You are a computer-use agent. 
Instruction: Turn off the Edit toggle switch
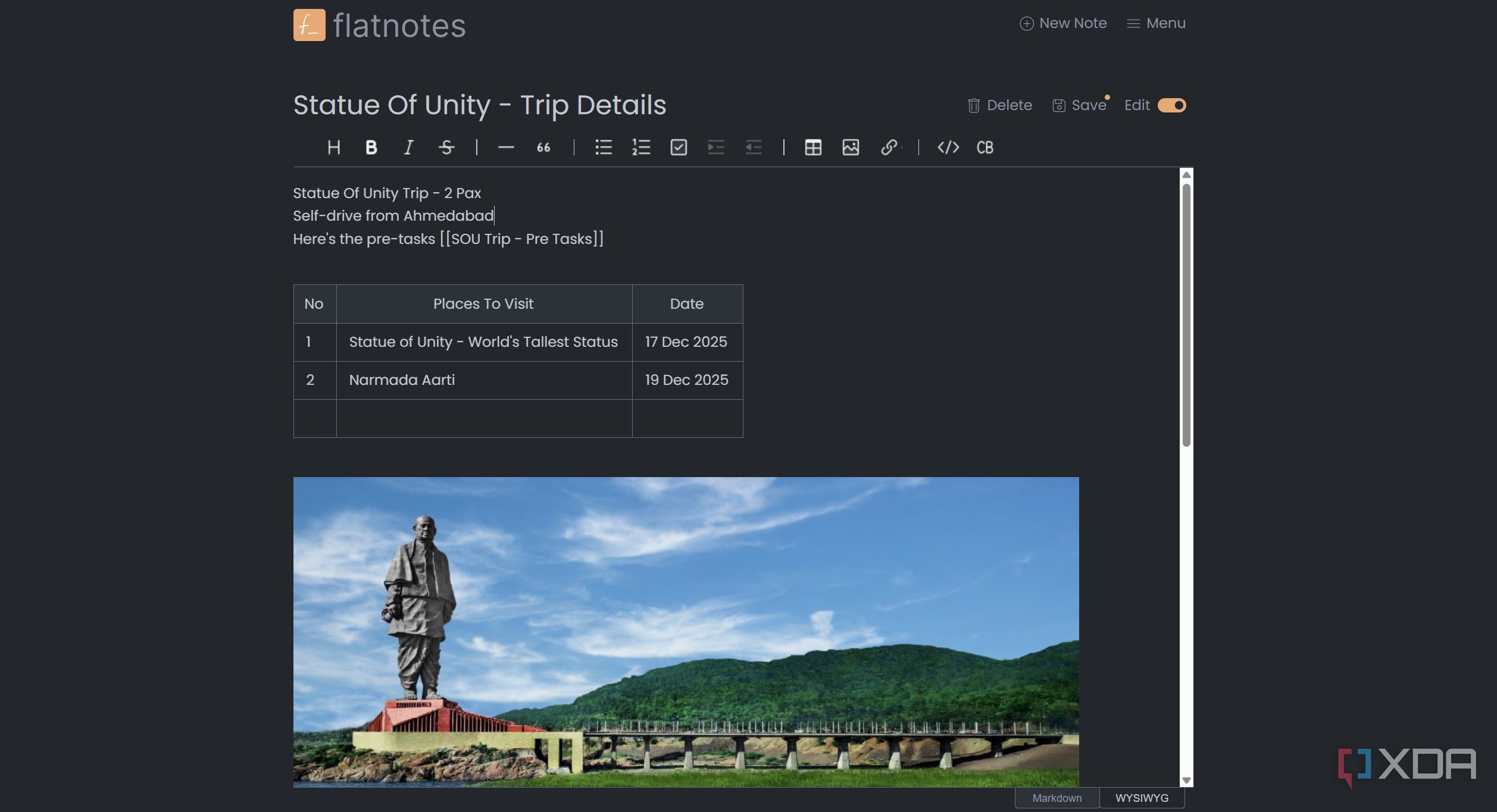click(1171, 105)
